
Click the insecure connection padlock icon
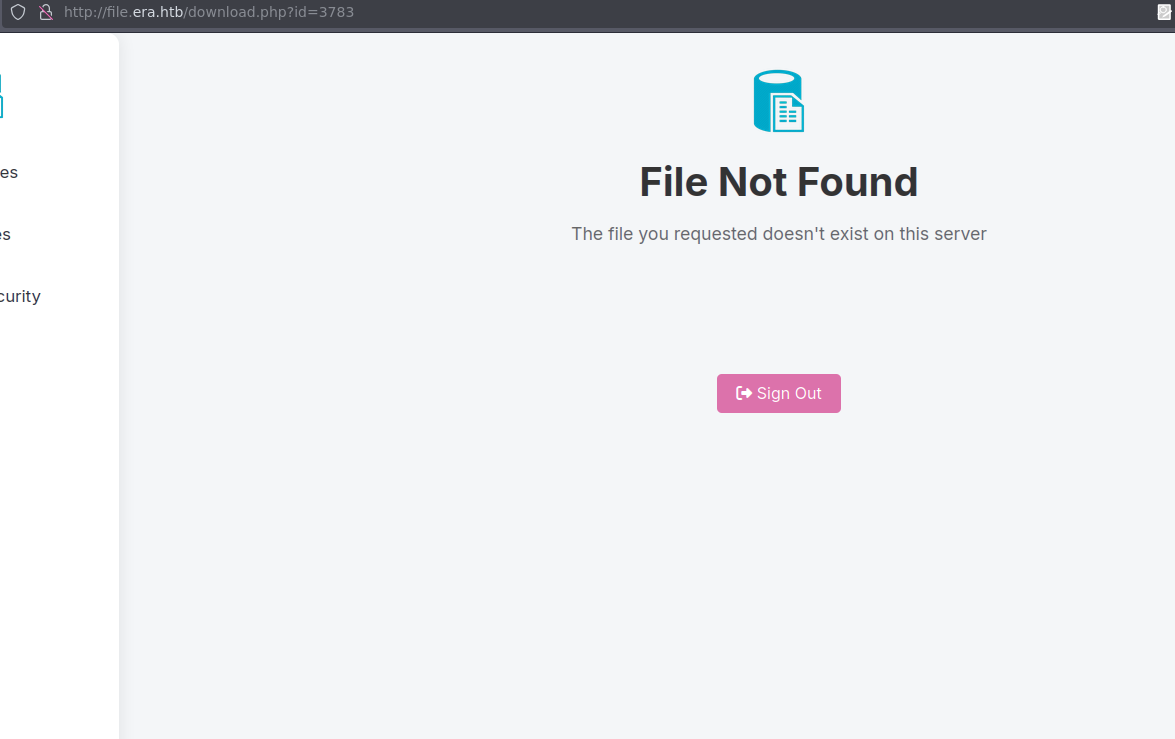(x=45, y=13)
